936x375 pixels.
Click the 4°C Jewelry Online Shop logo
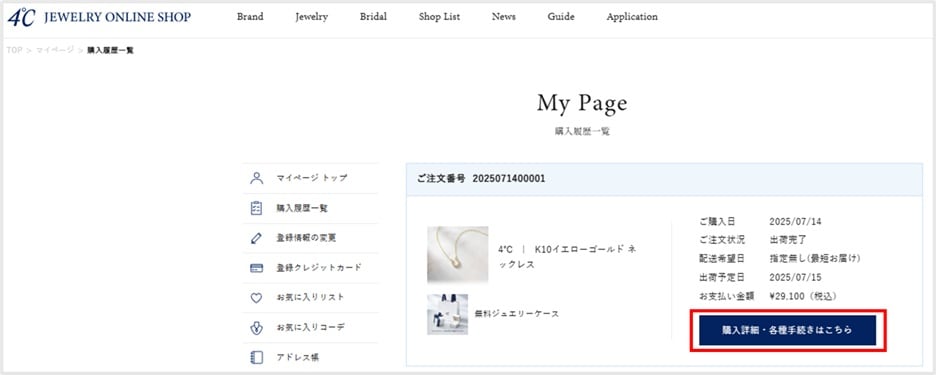click(x=99, y=17)
